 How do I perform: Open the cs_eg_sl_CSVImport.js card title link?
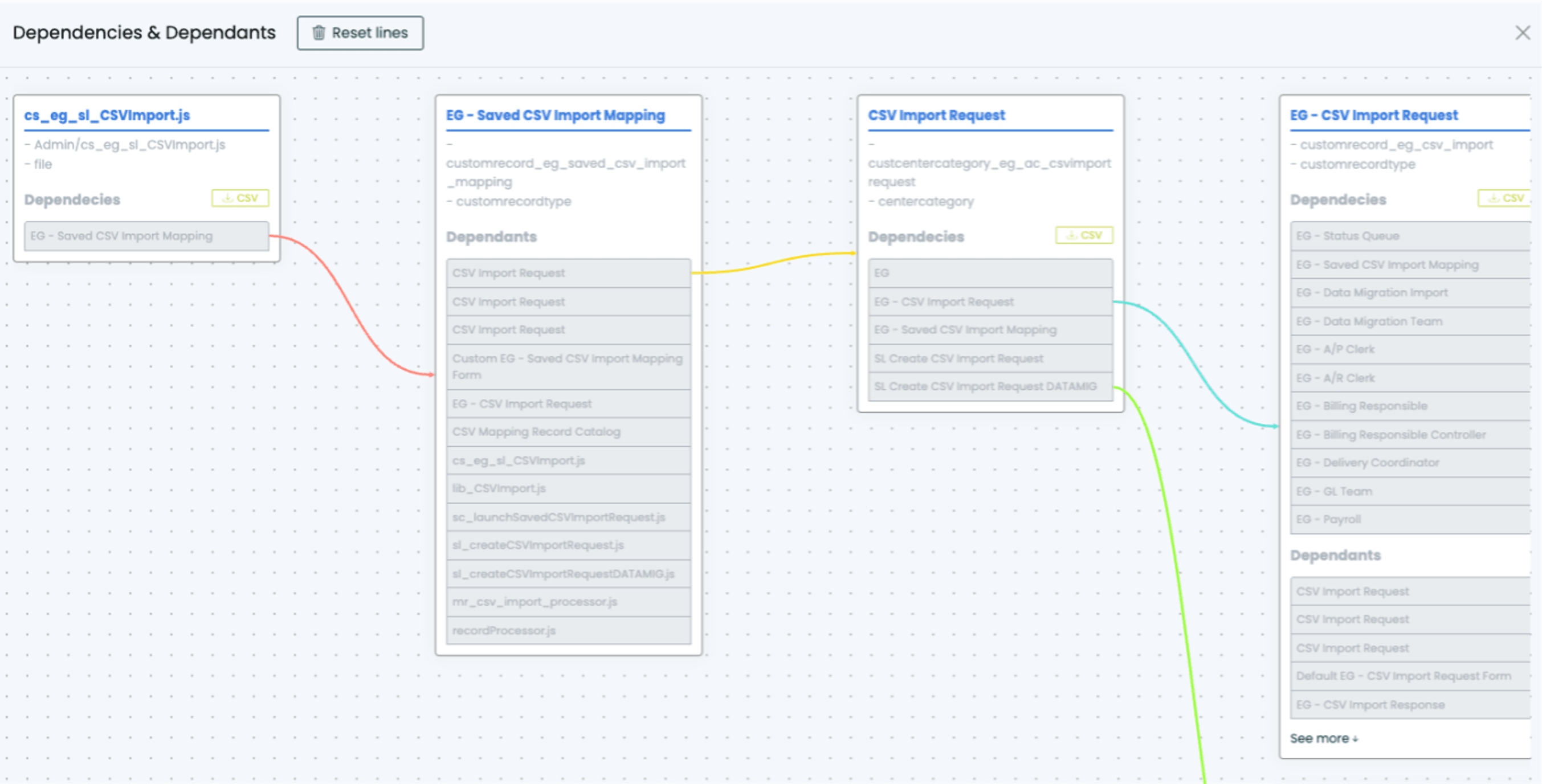point(107,116)
